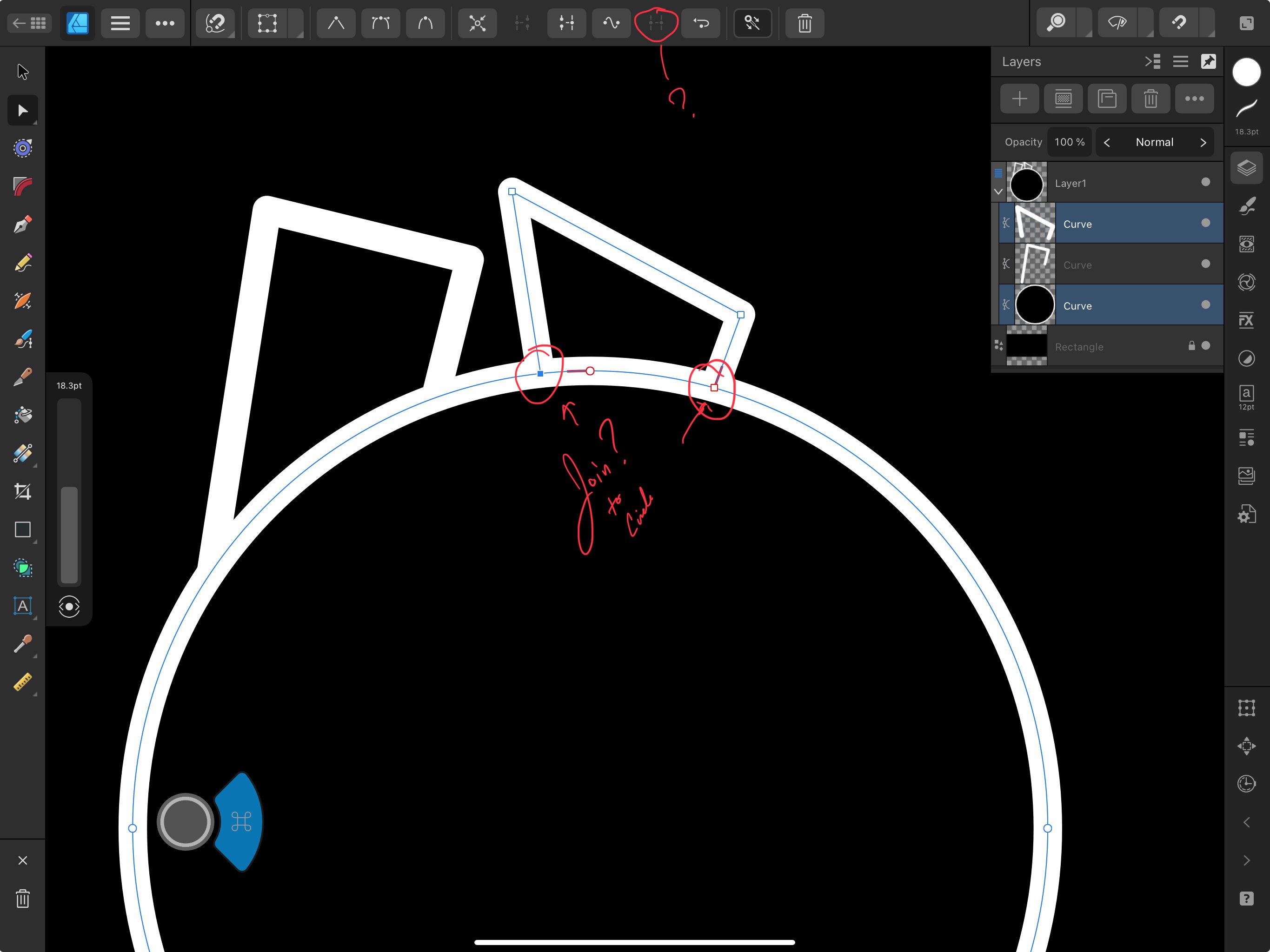This screenshot has width=1270, height=952.
Task: Collapse the Layer1 group chevron
Action: pyautogui.click(x=998, y=192)
